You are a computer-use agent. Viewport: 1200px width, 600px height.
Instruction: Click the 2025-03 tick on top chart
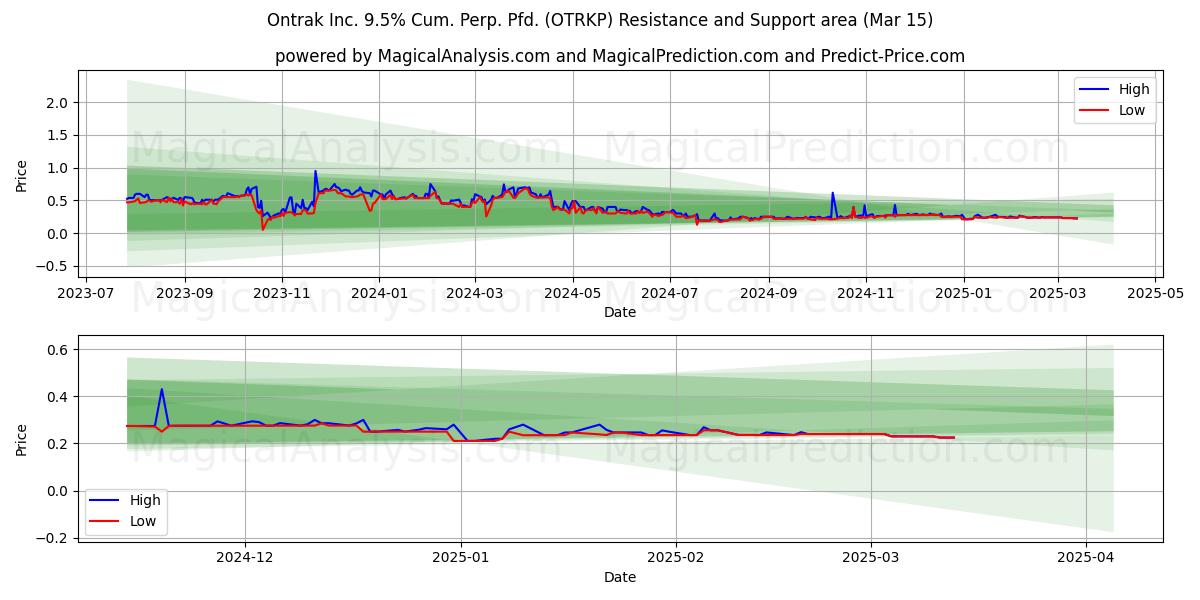point(1058,295)
